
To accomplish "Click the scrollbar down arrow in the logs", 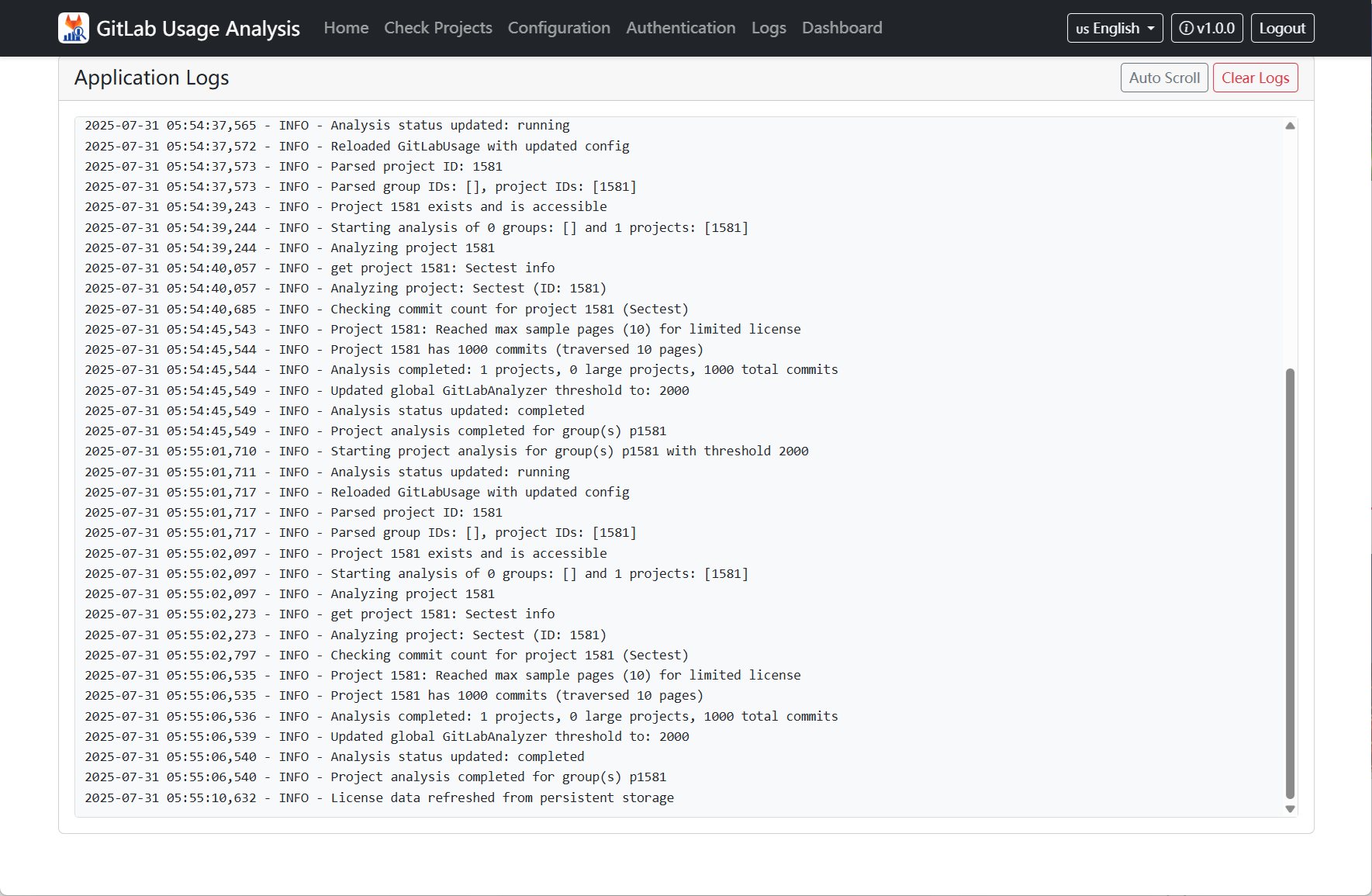I will pyautogui.click(x=1290, y=809).
